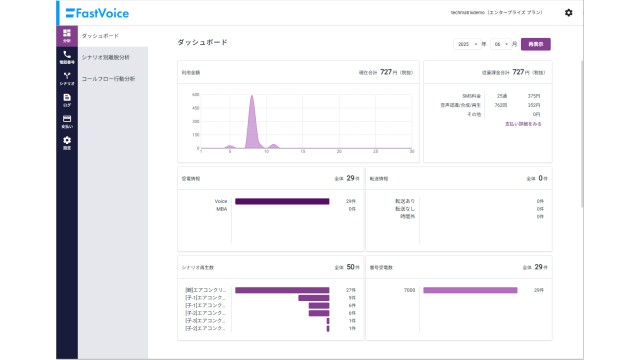Click the ダッシュボード page heading
The height and width of the screenshot is (360, 640).
202,42
